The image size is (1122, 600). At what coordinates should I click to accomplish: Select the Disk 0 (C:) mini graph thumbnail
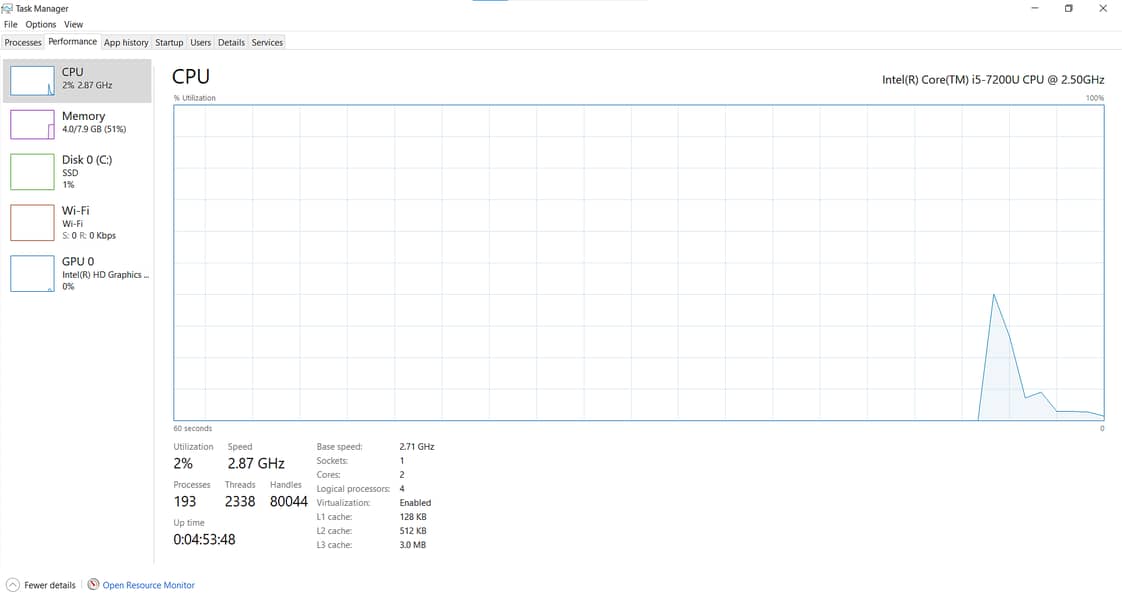(x=32, y=172)
